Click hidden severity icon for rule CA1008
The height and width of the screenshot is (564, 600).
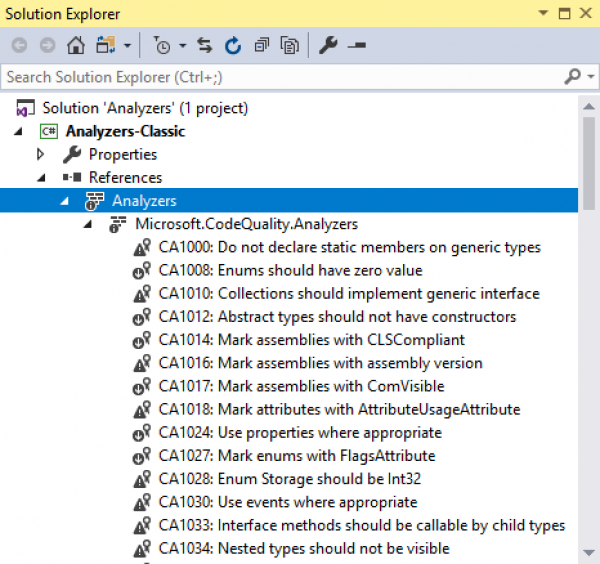click(x=142, y=271)
